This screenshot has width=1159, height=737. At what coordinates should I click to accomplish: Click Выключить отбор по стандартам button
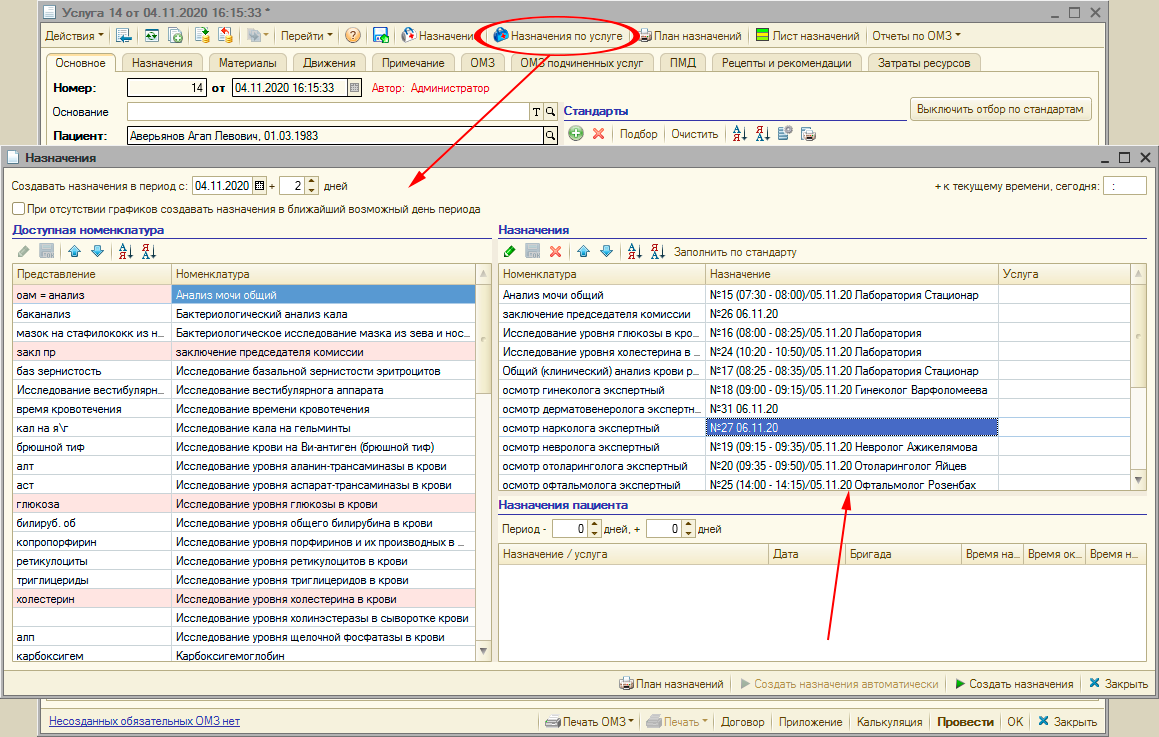999,109
